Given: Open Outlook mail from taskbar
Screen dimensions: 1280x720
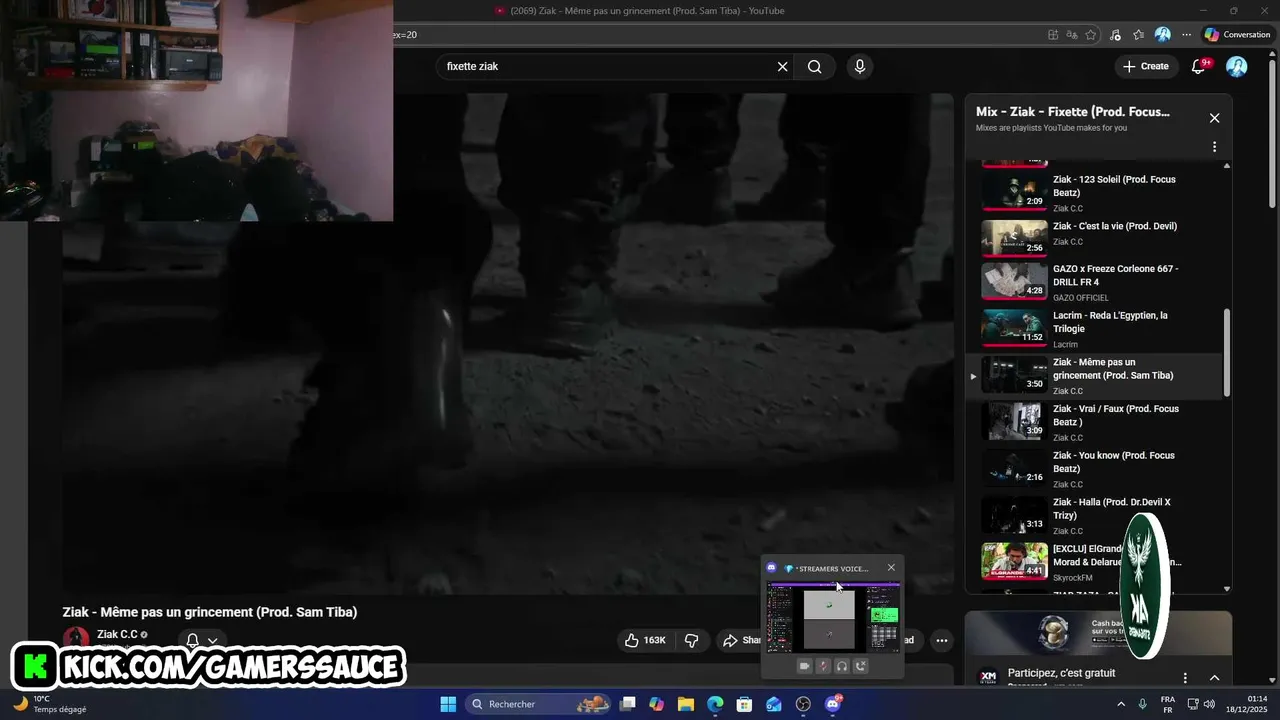Looking at the screenshot, I should [774, 704].
